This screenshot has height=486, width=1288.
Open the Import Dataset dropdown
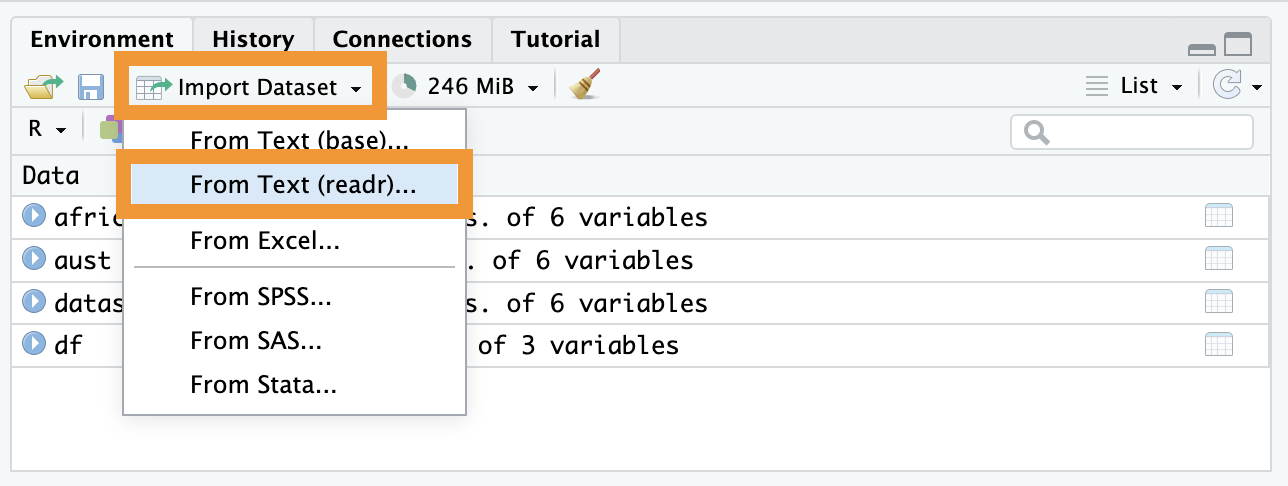tap(249, 87)
